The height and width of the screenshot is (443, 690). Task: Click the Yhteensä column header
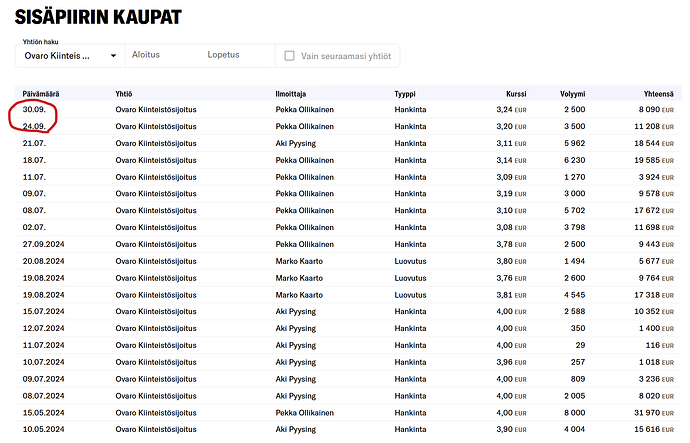point(656,93)
